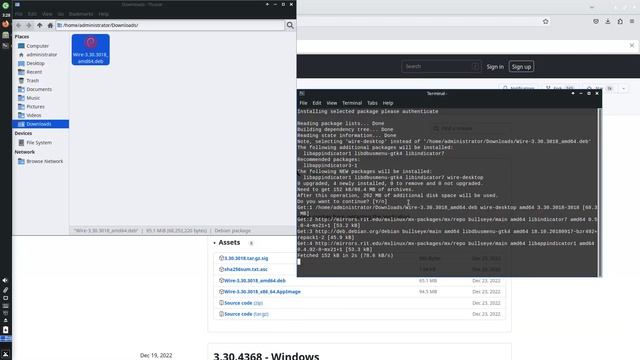This screenshot has width=640, height=360.
Task: Open Computer in Thunar Places sidebar
Action: point(37,46)
